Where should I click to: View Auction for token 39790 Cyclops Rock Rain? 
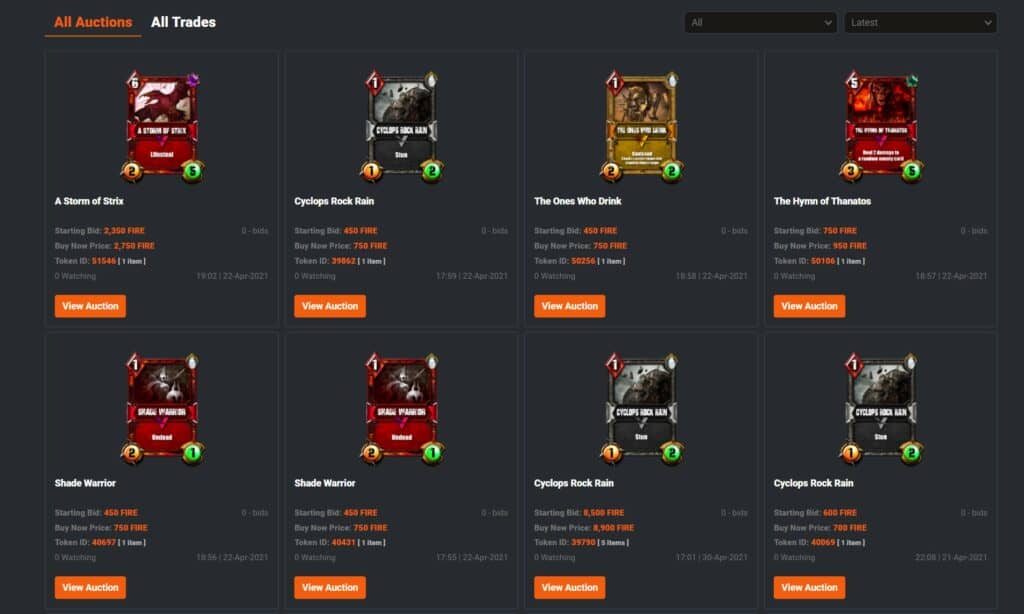[x=569, y=587]
